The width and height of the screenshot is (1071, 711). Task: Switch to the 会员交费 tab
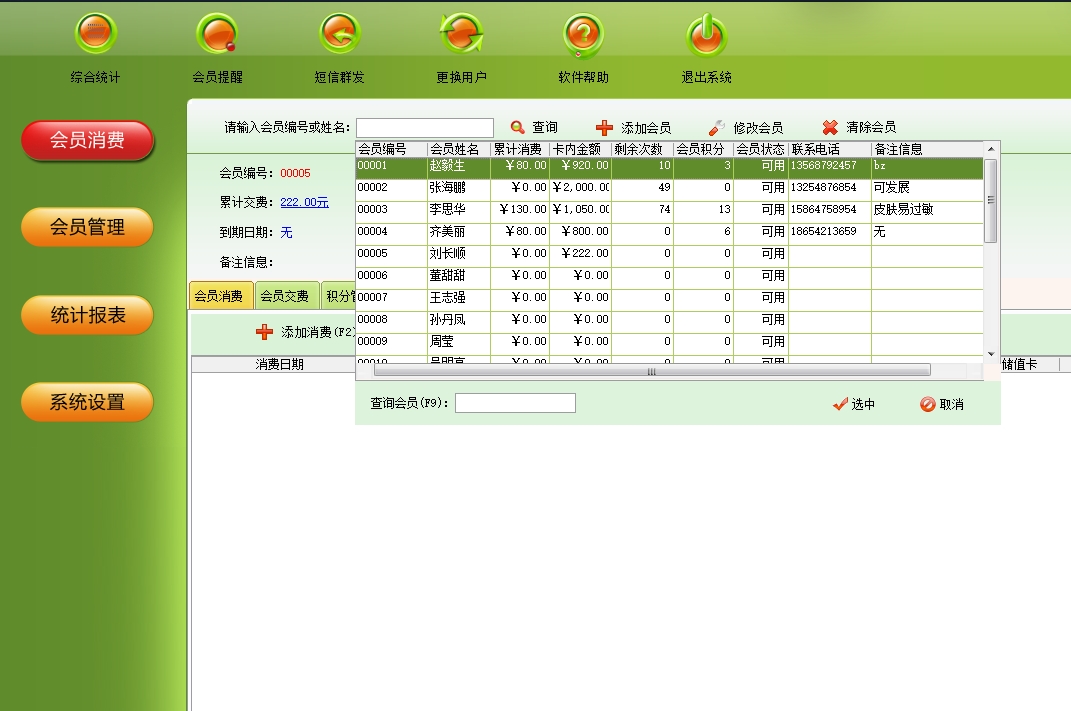[284, 296]
